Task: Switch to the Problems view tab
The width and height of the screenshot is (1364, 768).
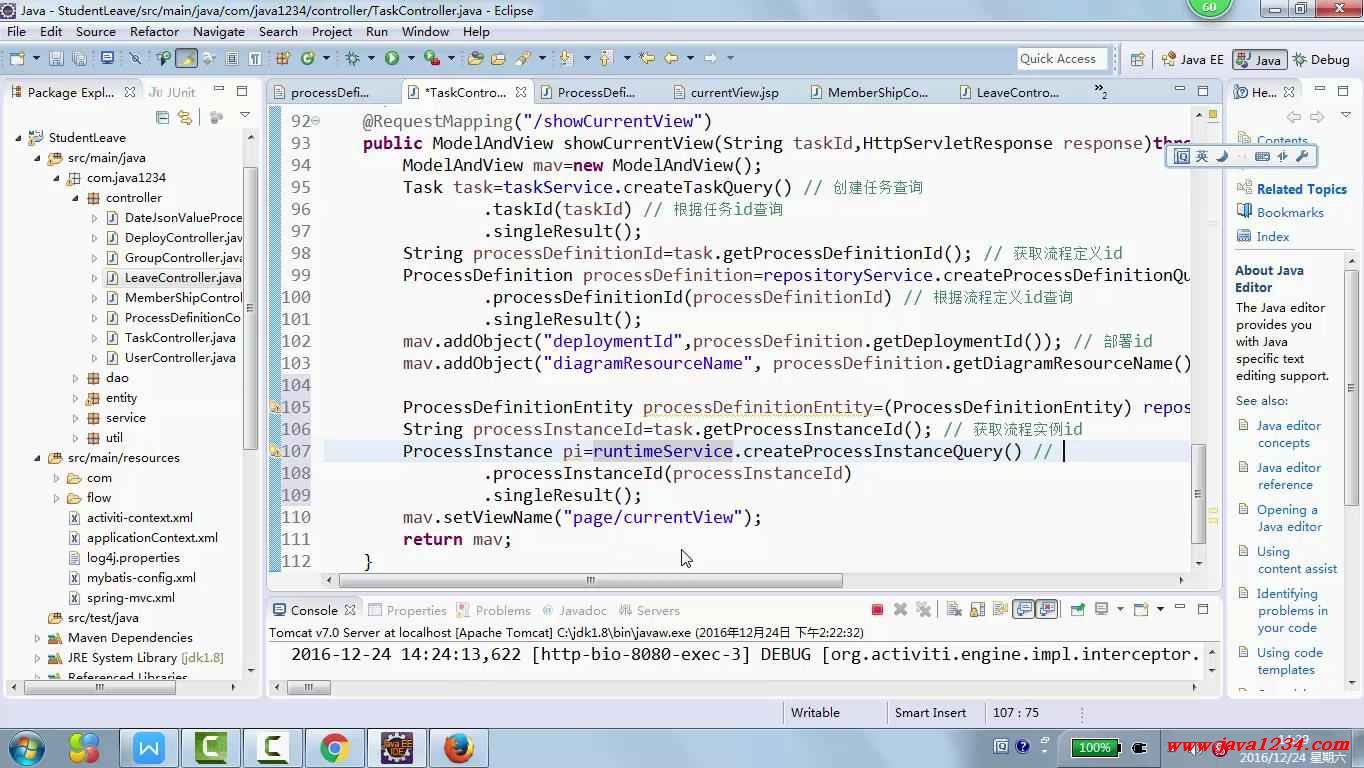Action: (493, 610)
